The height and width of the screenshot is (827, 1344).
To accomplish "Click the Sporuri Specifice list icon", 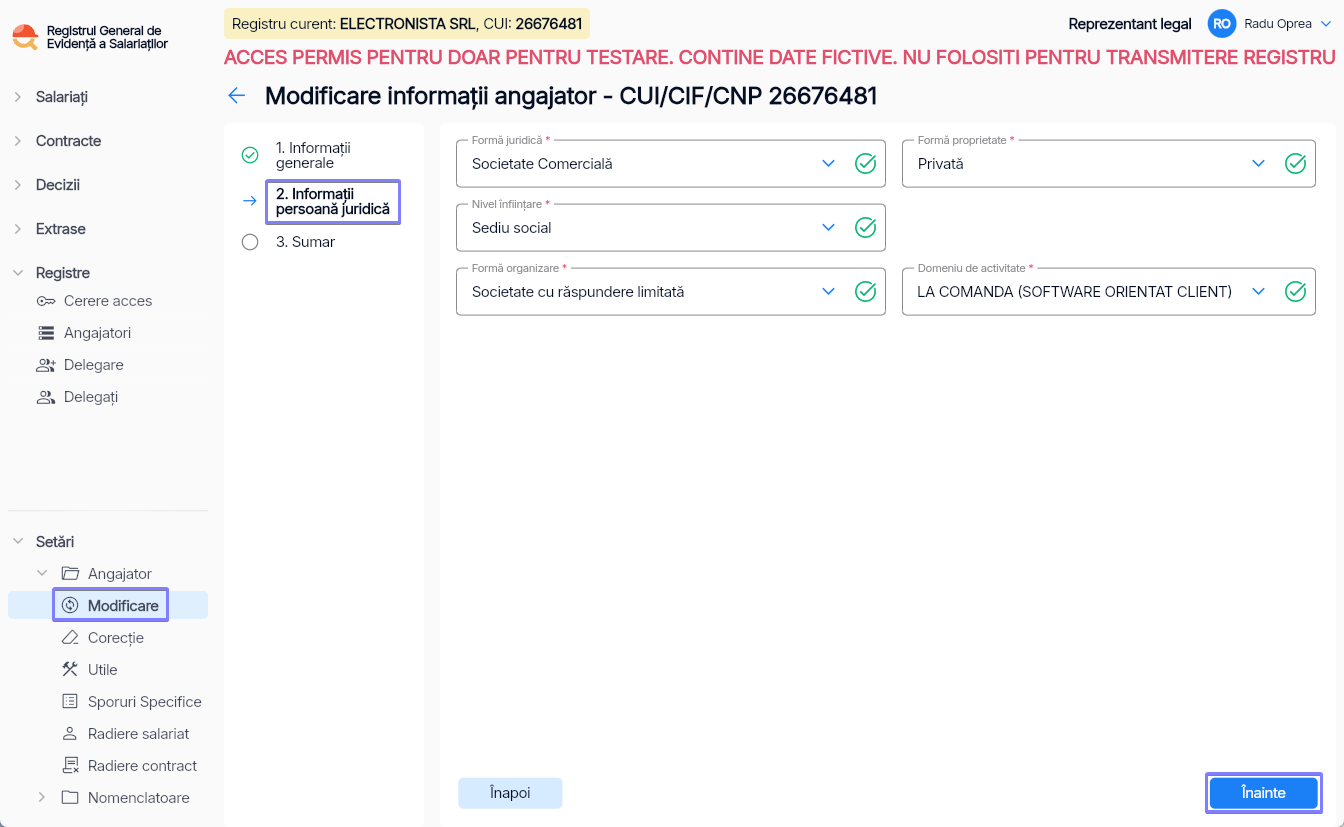I will [70, 702].
